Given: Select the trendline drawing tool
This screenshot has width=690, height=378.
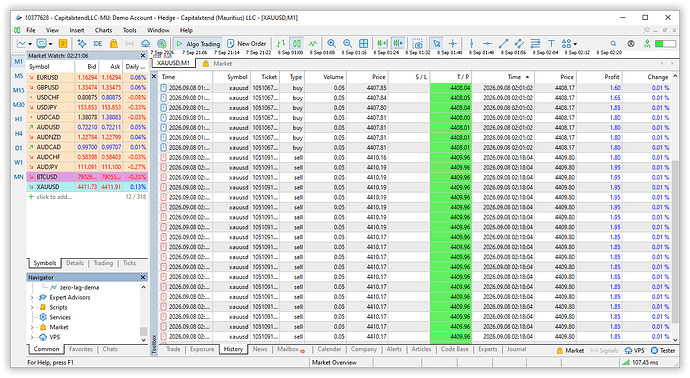Looking at the screenshot, I should pos(503,44).
